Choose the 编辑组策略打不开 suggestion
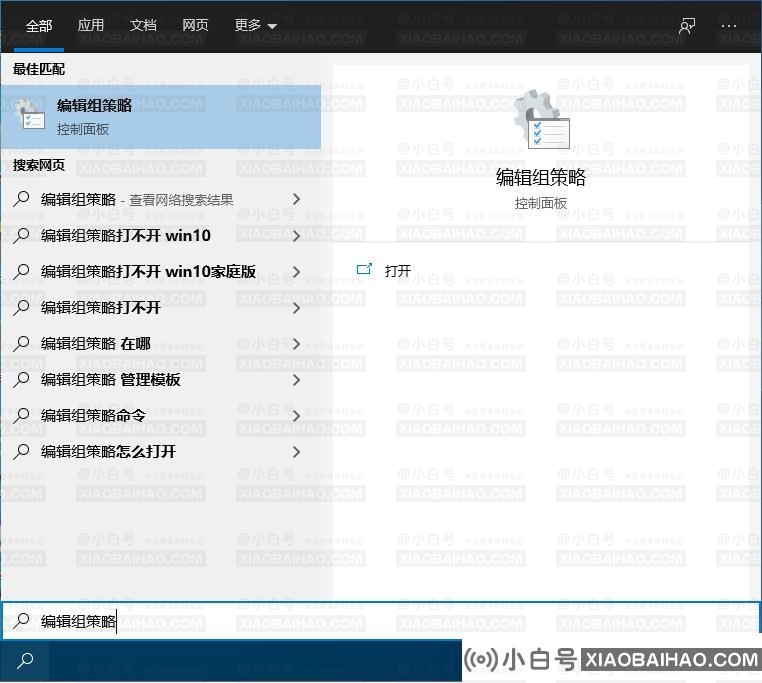 tap(161, 308)
